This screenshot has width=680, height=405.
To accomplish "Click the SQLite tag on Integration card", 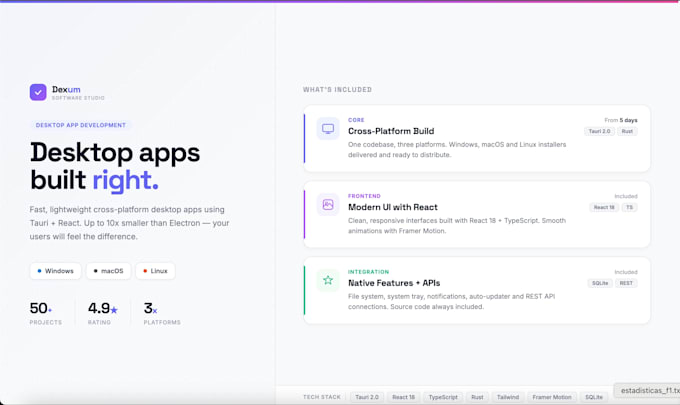I will coord(600,283).
